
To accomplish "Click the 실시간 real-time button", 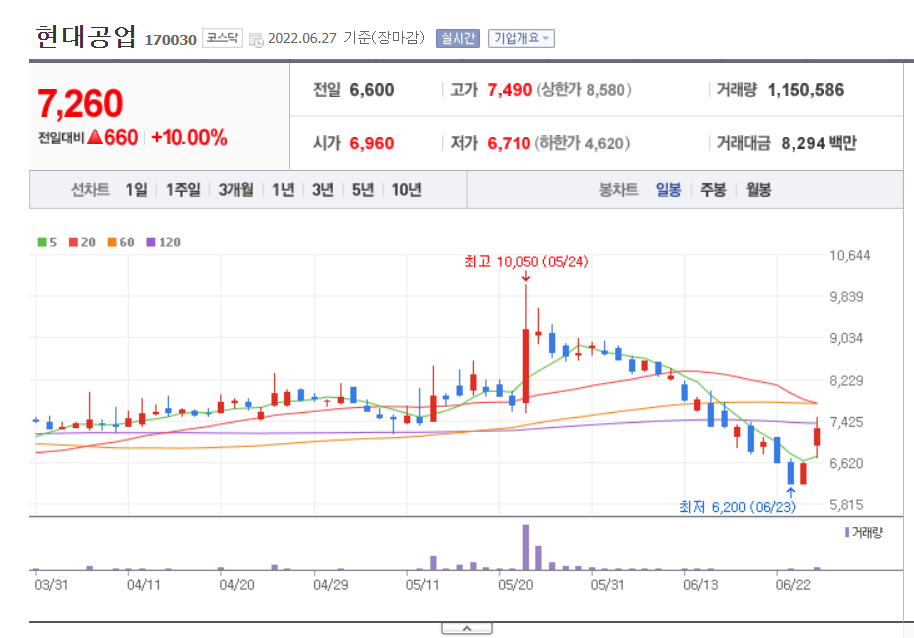I will pos(458,38).
